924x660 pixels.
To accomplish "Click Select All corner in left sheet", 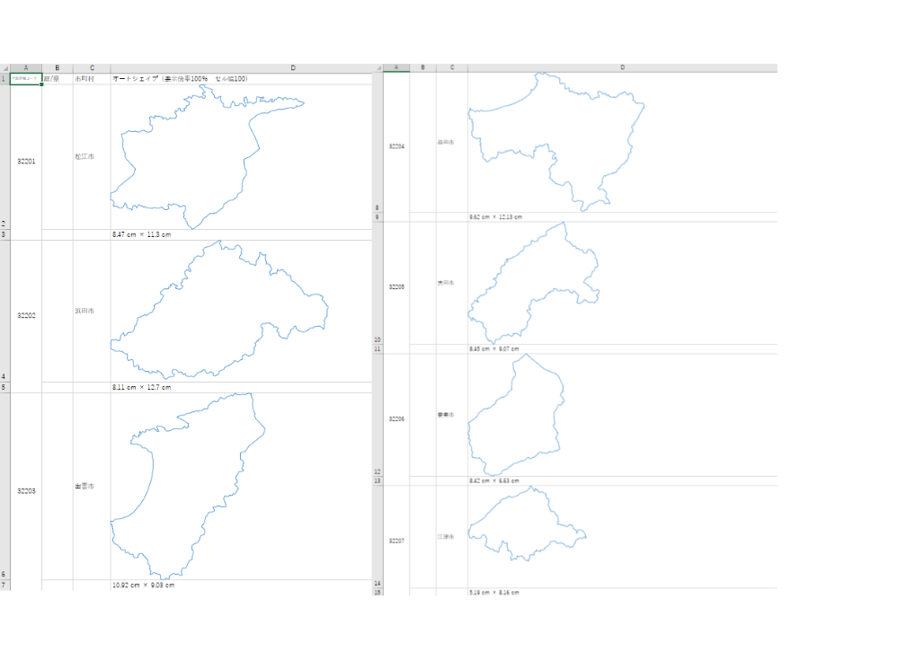I will pyautogui.click(x=5, y=68).
